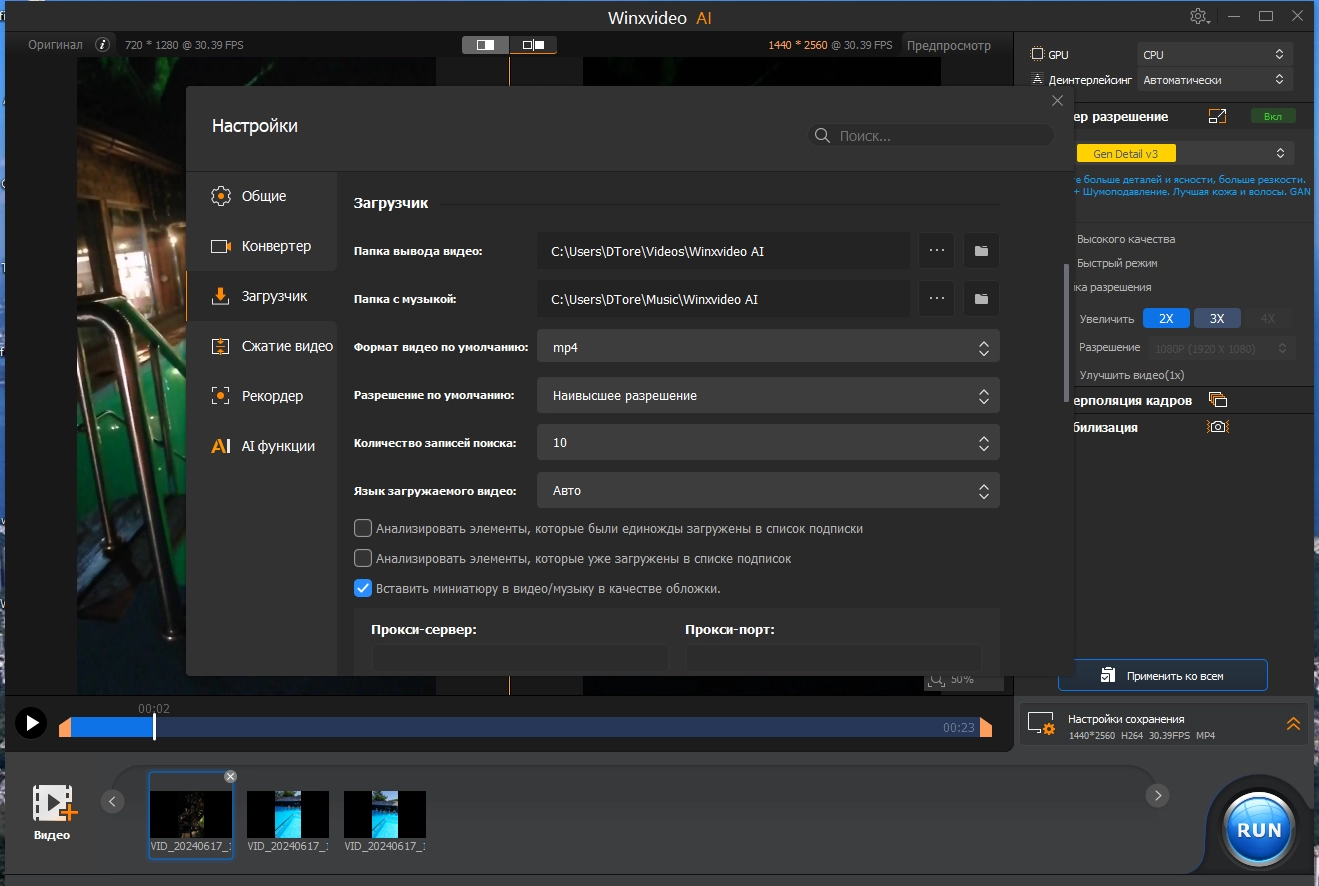Screen dimensions: 1319x886
Task: Expand the default resolution dropdown
Action: 767,396
